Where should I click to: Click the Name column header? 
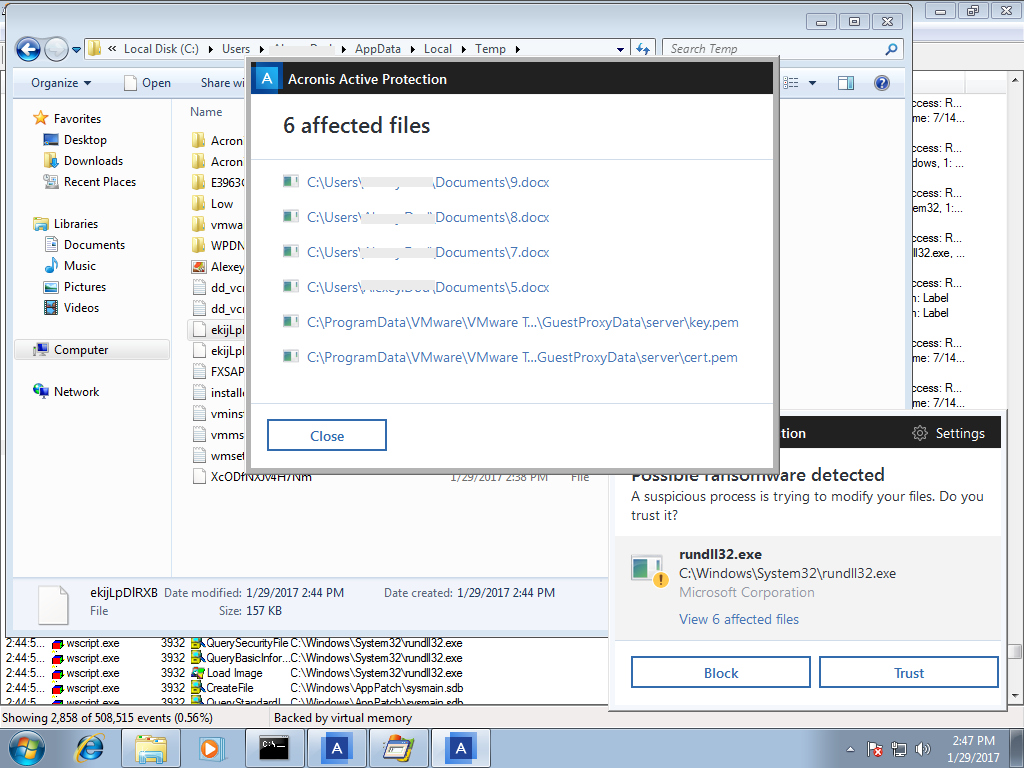[206, 112]
